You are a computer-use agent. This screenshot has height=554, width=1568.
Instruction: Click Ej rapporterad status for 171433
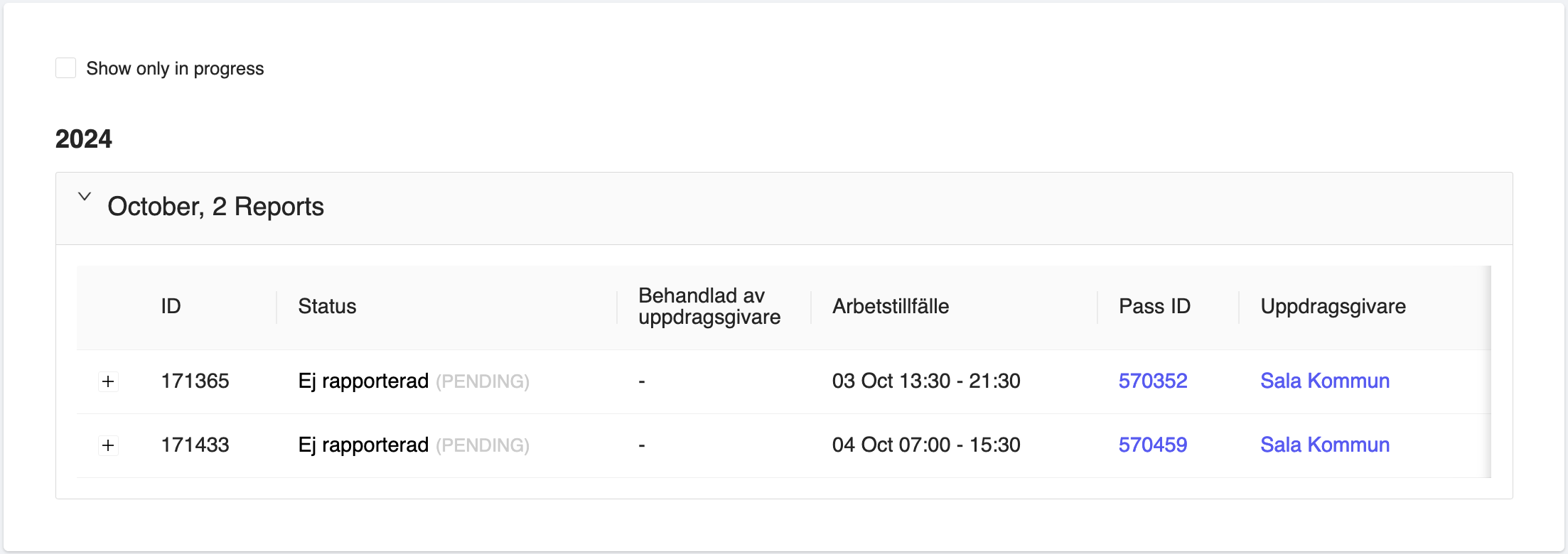(x=363, y=445)
